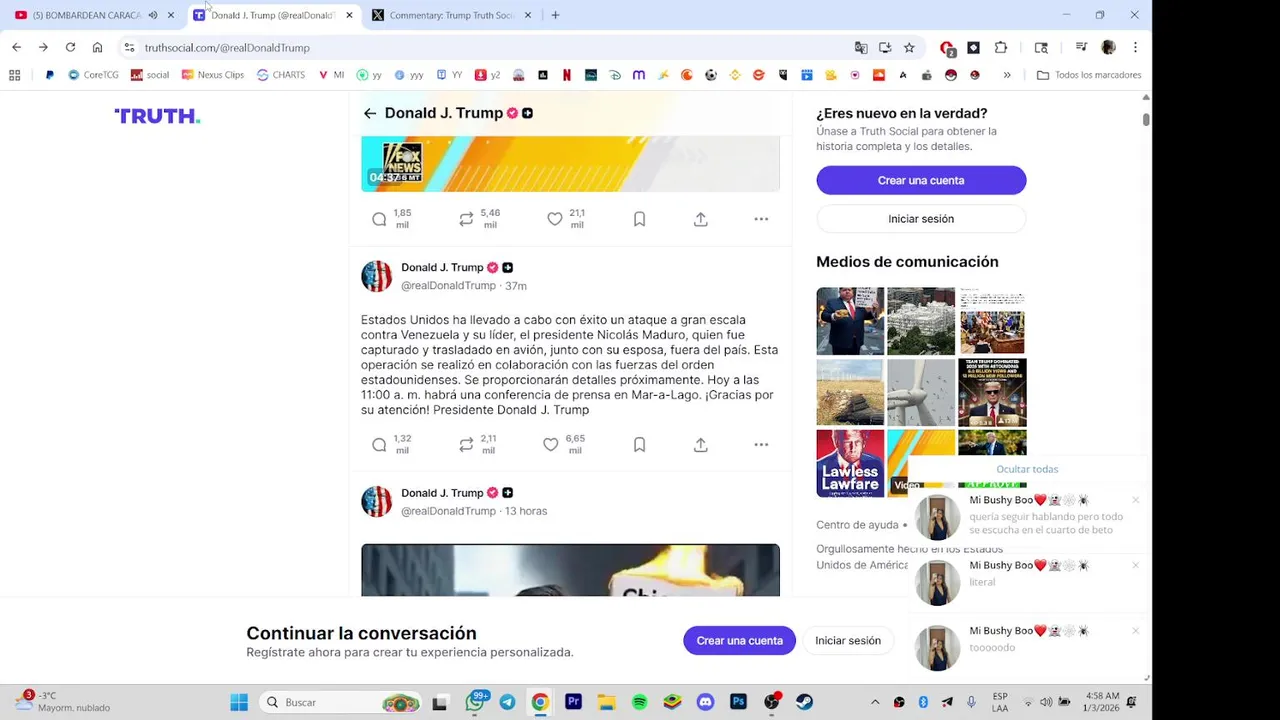Like the 37m Venezuela post with the heart
Image resolution: width=1280 pixels, height=720 pixels.
pos(551,445)
